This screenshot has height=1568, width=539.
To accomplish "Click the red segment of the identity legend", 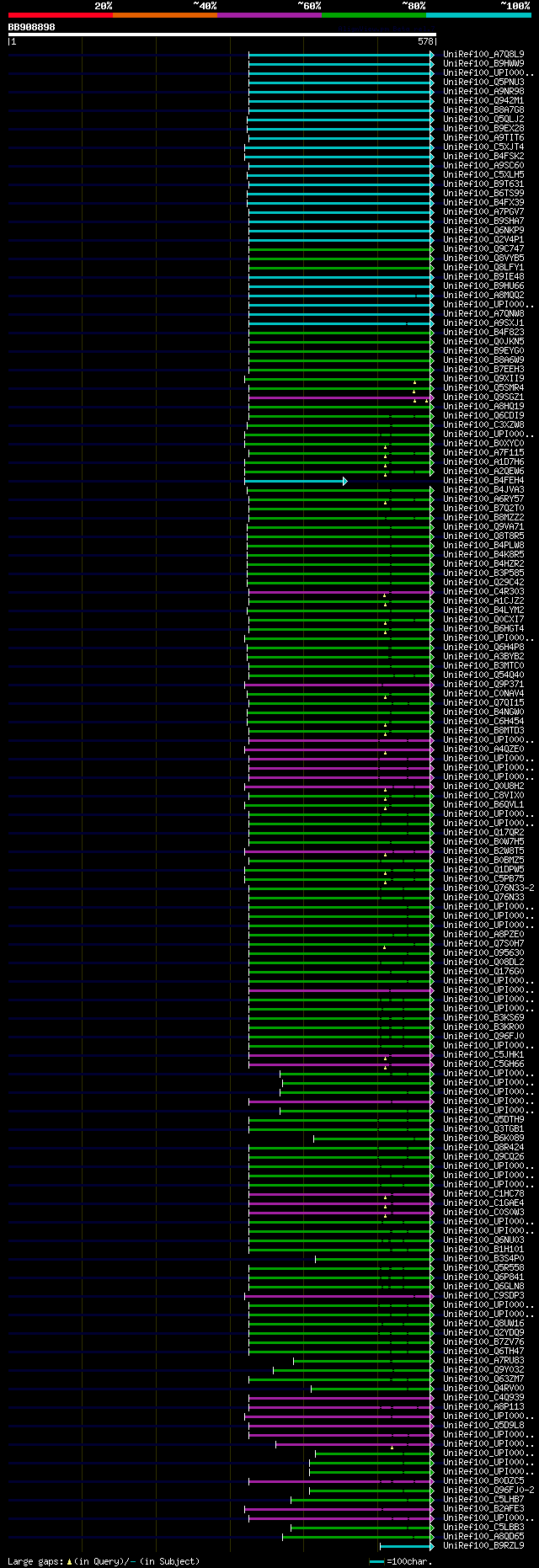I will coord(60,14).
